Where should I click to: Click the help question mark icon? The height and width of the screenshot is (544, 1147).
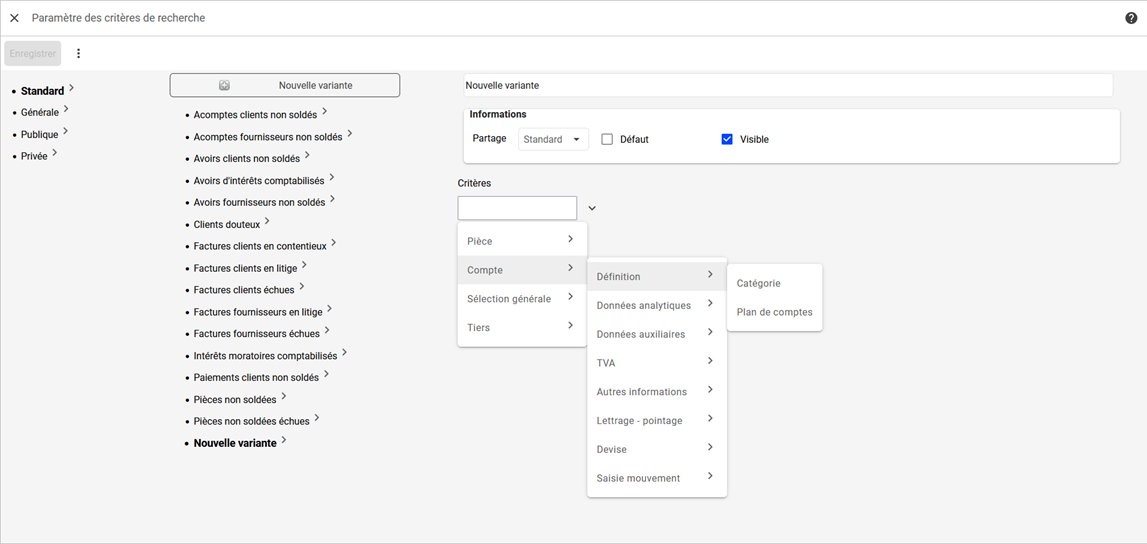coord(1131,18)
